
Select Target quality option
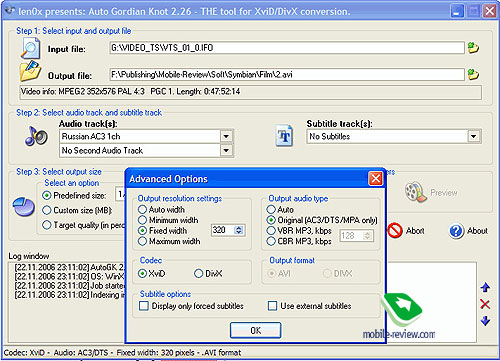pos(47,225)
